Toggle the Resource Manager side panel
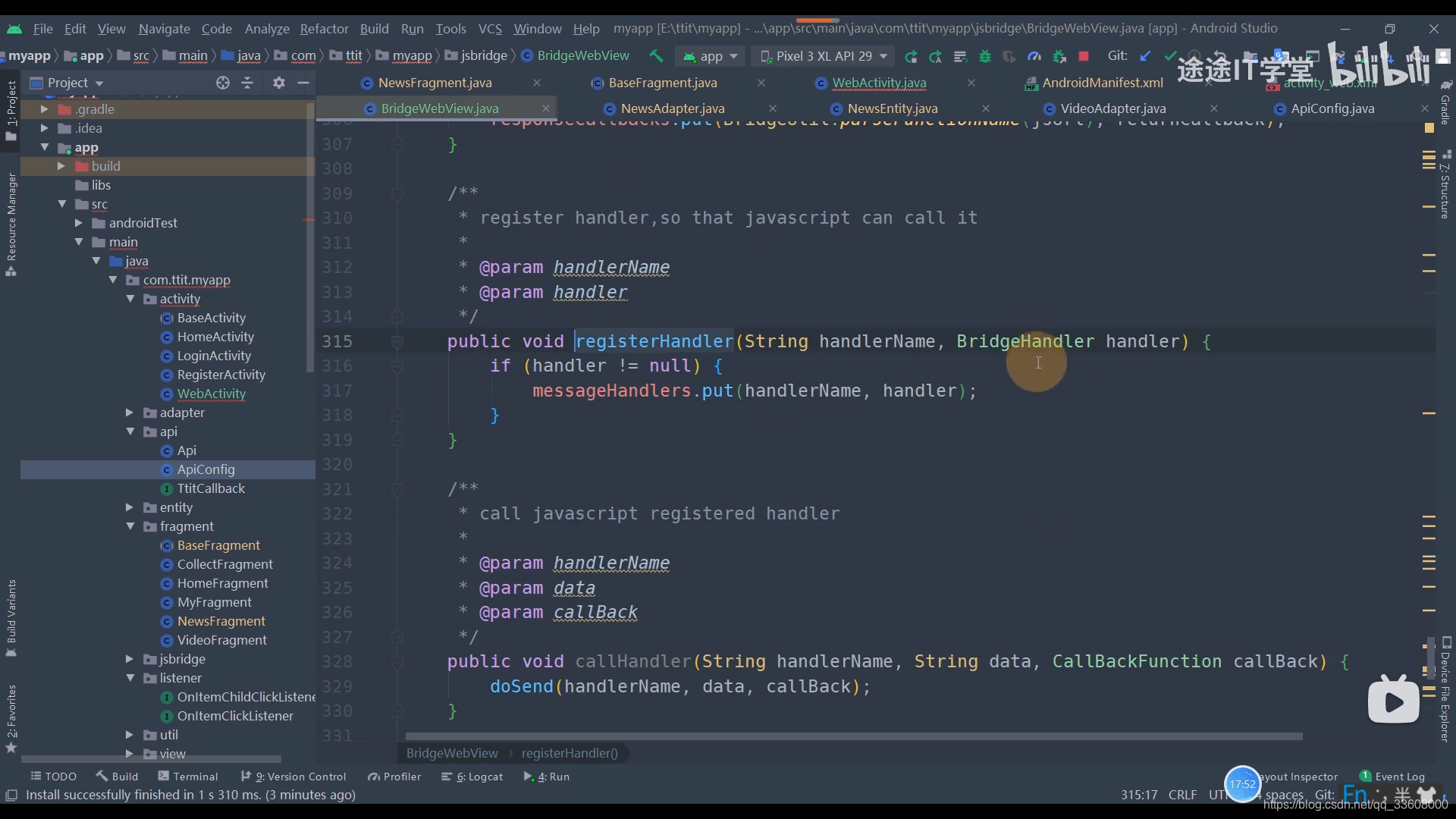1456x819 pixels. pyautogui.click(x=11, y=224)
